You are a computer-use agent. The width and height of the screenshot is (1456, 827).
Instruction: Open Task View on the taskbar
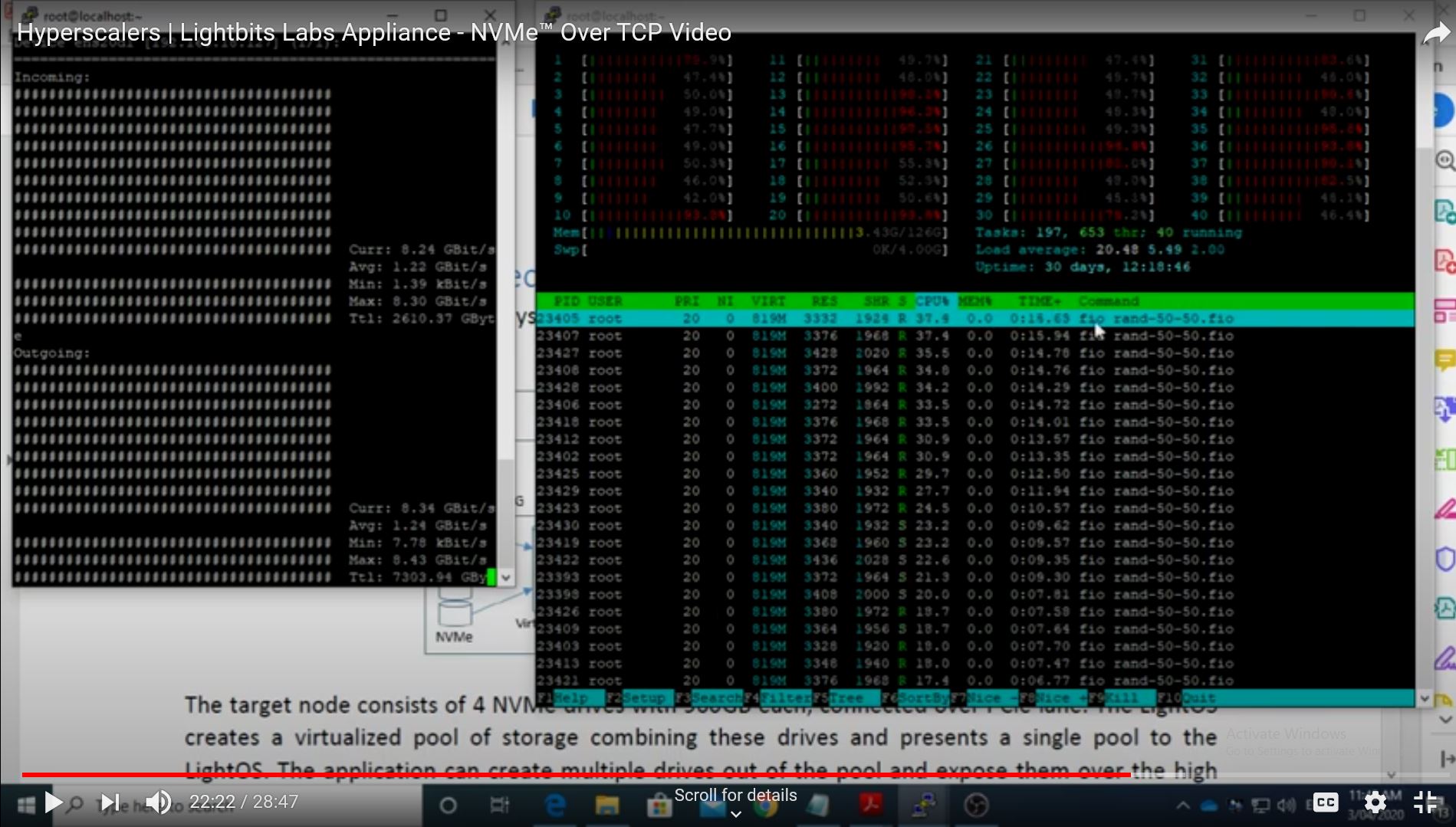pyautogui.click(x=500, y=806)
